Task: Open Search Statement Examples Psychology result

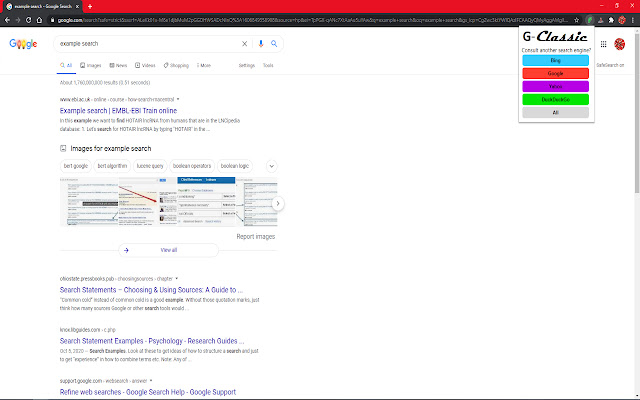Action: point(152,341)
